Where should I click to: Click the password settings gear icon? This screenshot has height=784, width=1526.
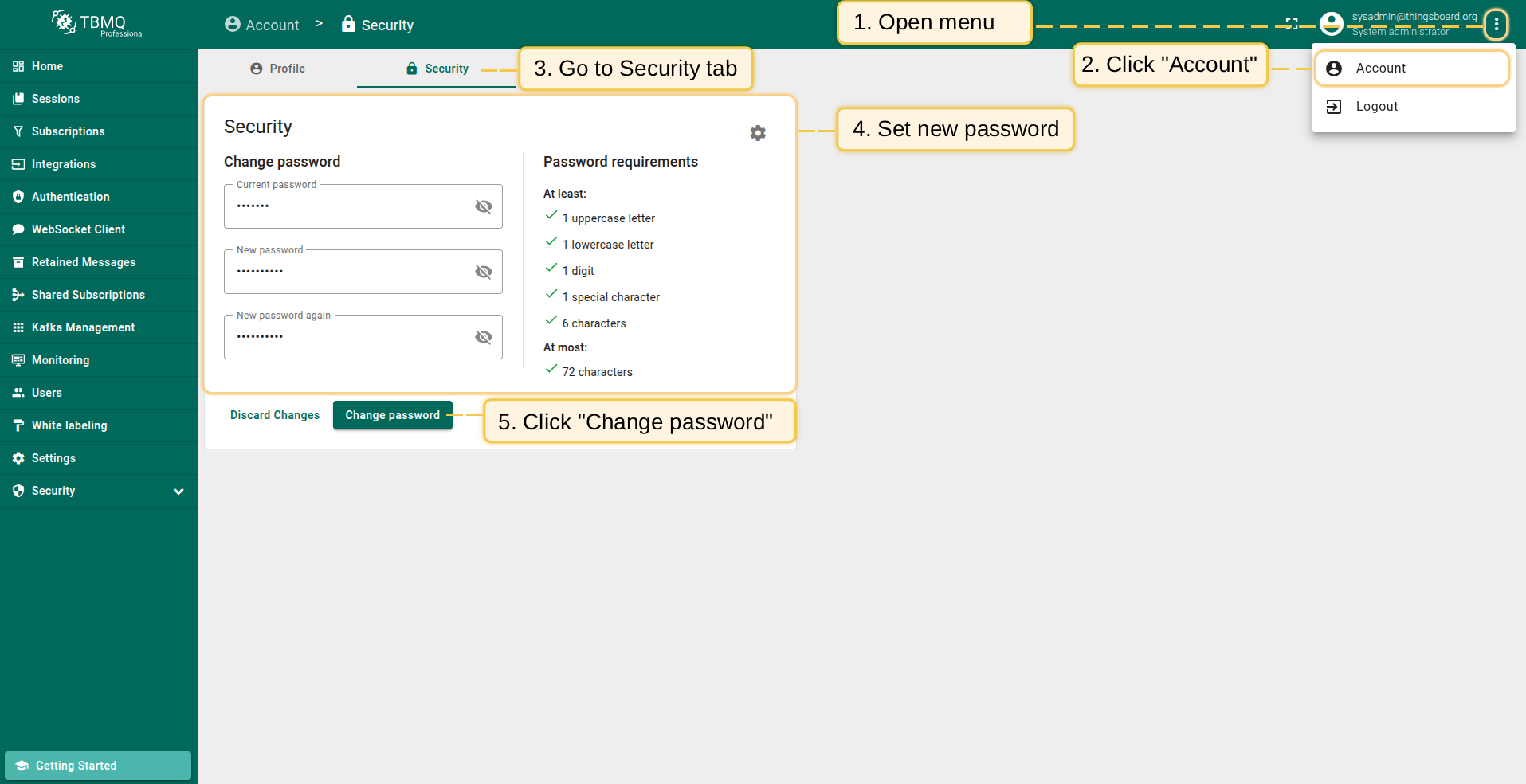click(758, 133)
